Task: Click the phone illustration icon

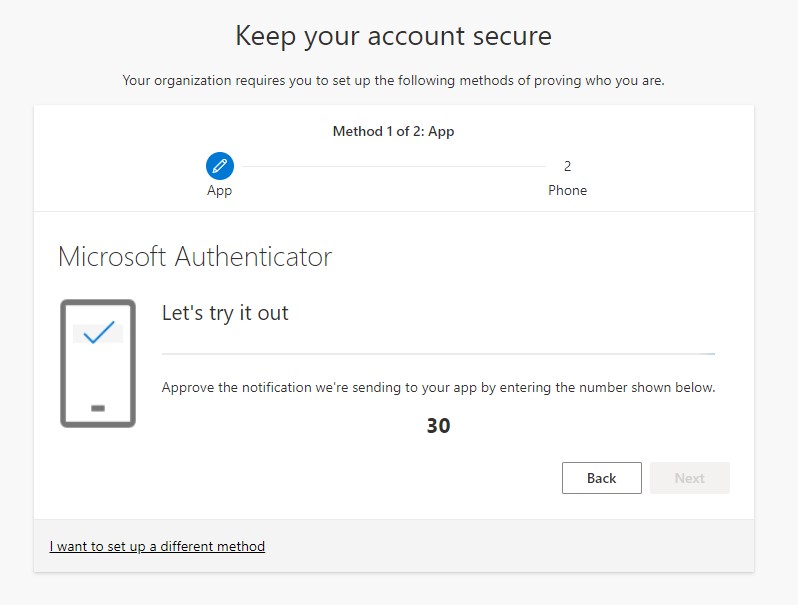Action: click(x=98, y=363)
